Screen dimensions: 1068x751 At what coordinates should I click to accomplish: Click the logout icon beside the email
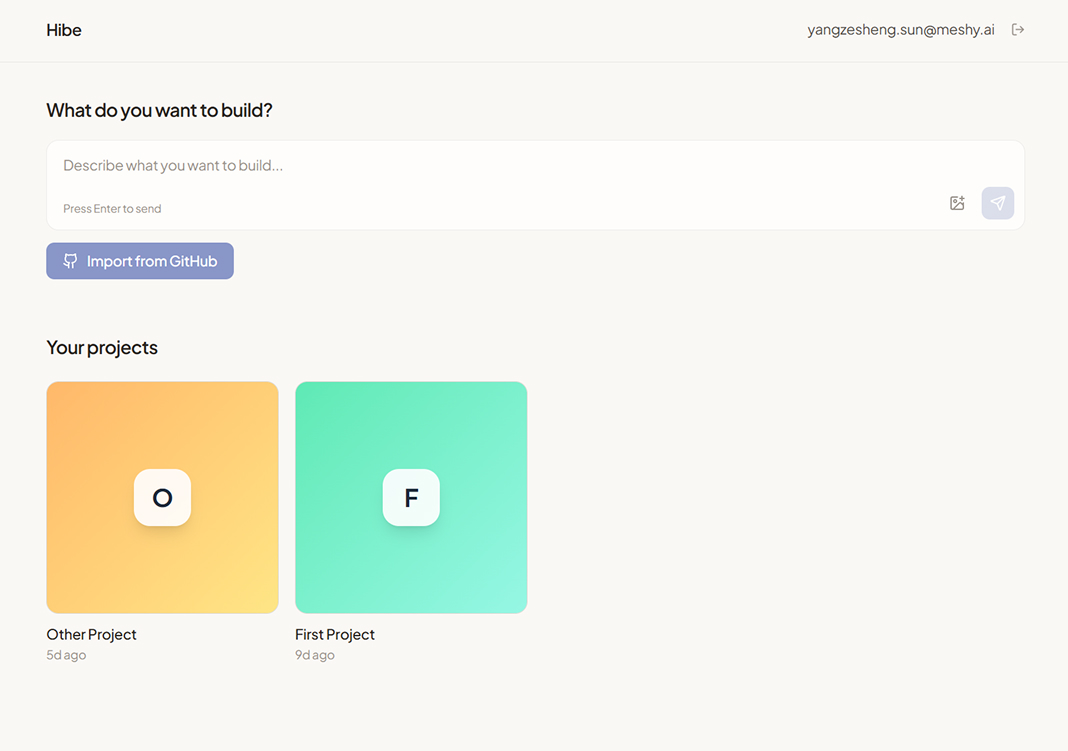pos(1018,30)
